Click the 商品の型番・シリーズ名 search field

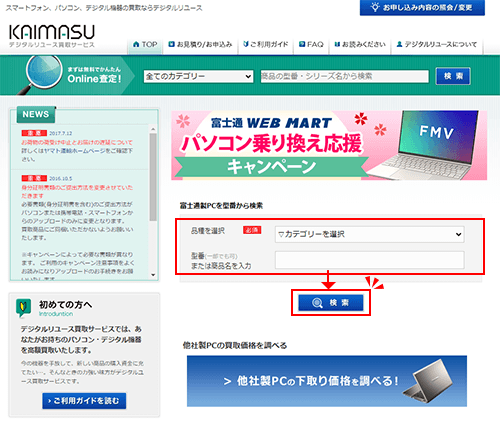pos(344,76)
